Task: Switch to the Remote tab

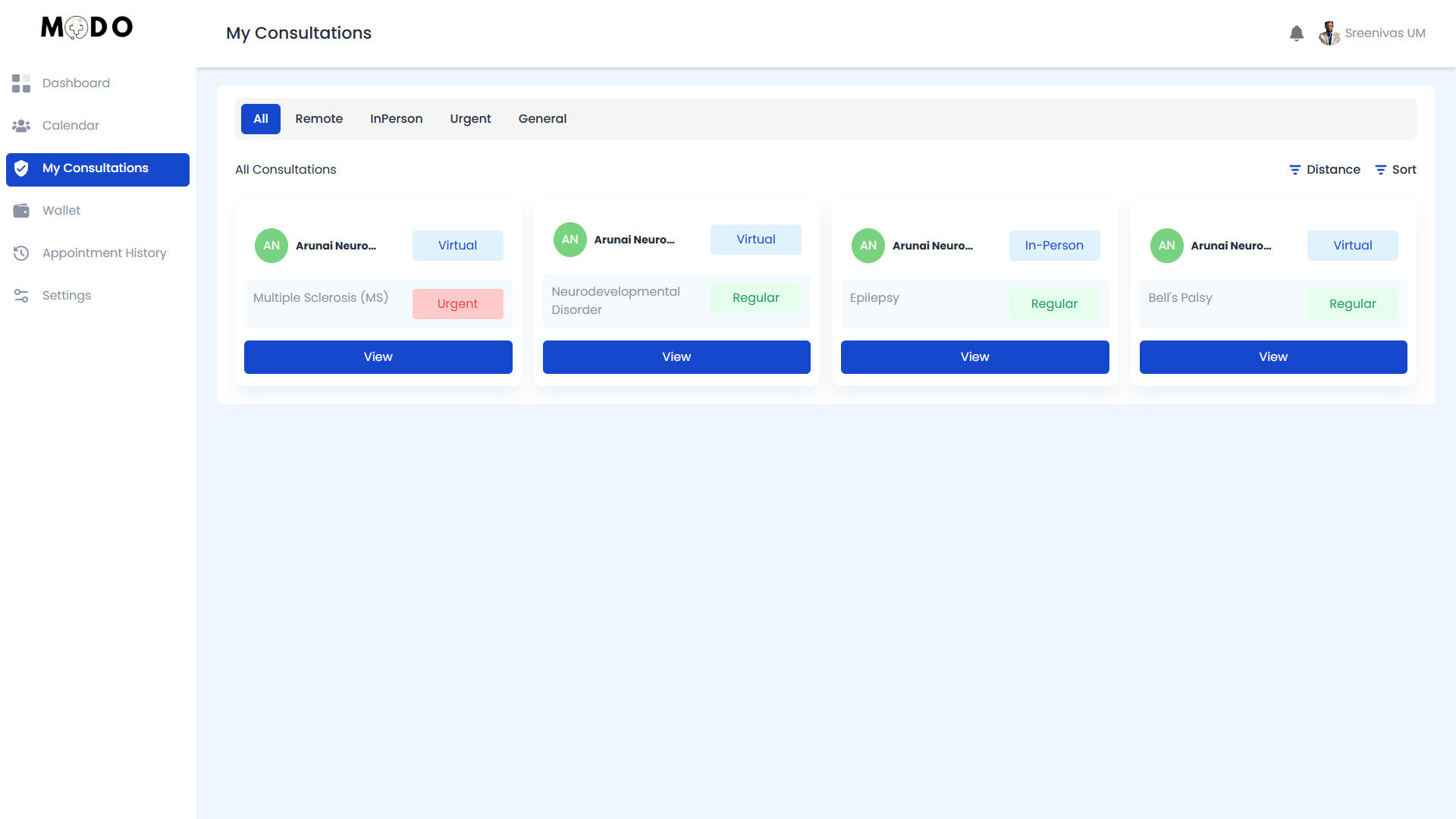Action: [318, 119]
